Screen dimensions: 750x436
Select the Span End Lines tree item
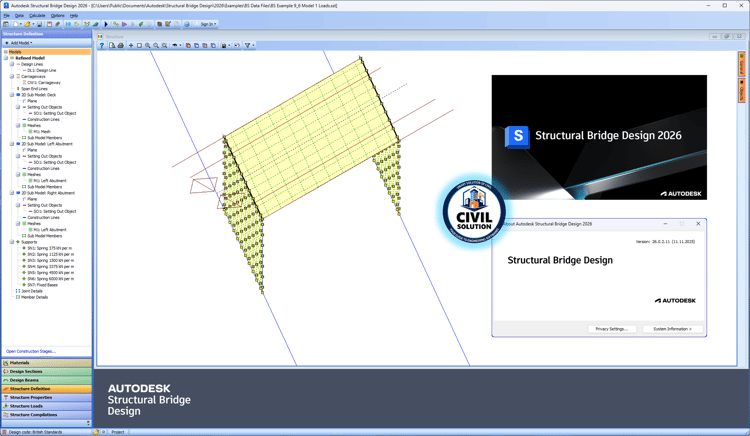pos(34,89)
